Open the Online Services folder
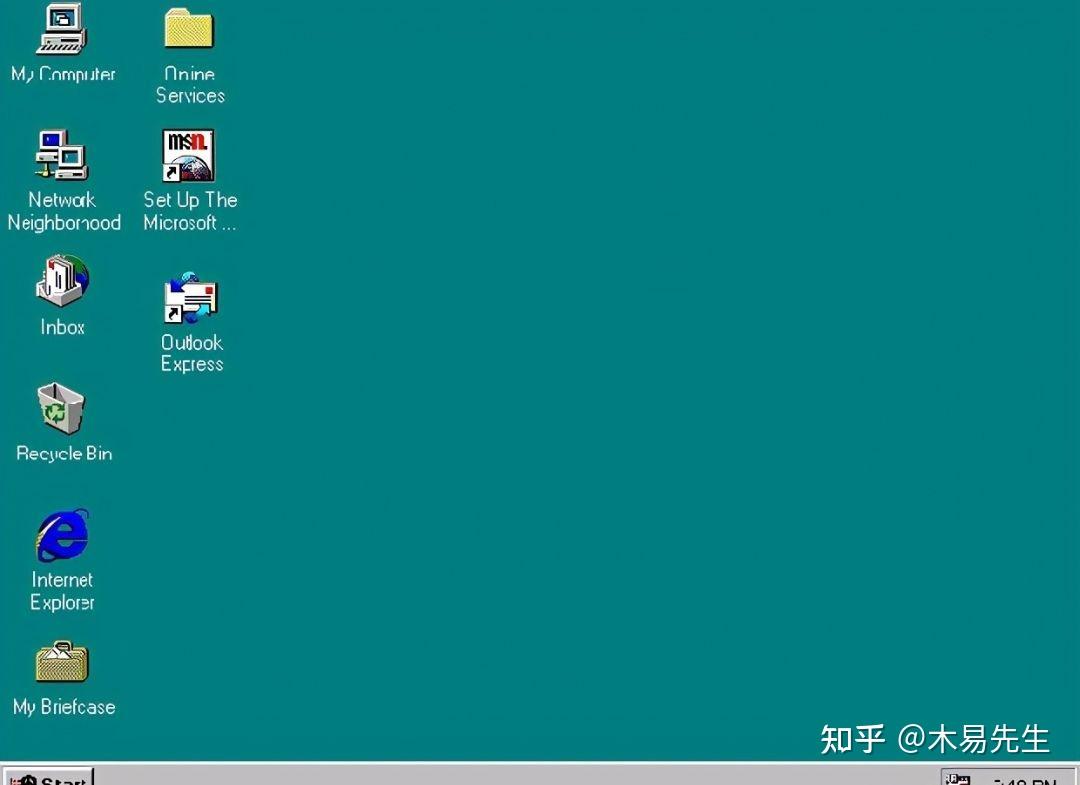Image resolution: width=1080 pixels, height=785 pixels. tap(188, 30)
